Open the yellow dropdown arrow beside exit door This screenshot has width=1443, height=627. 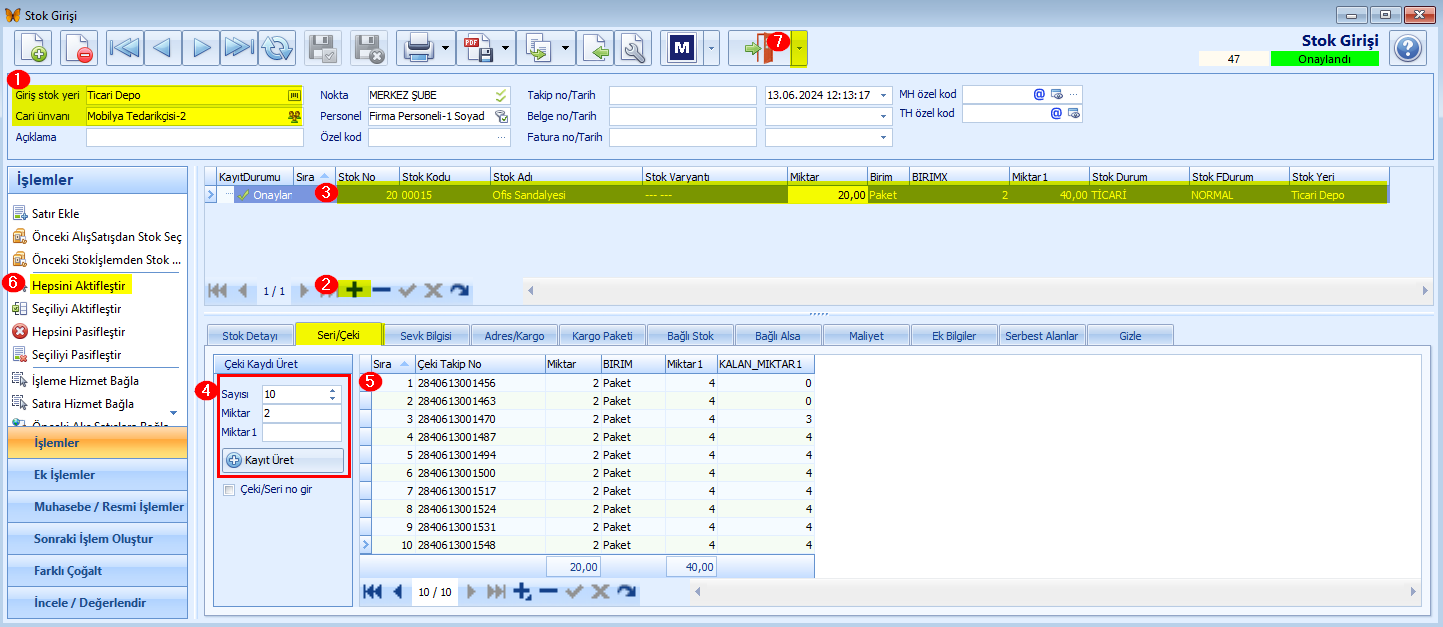(799, 48)
